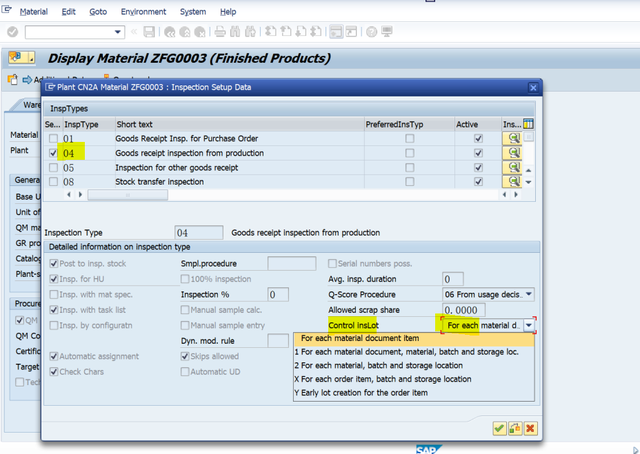Toggle the Insp. with task list checkbox
The height and width of the screenshot is (454, 640).
[x=53, y=310]
